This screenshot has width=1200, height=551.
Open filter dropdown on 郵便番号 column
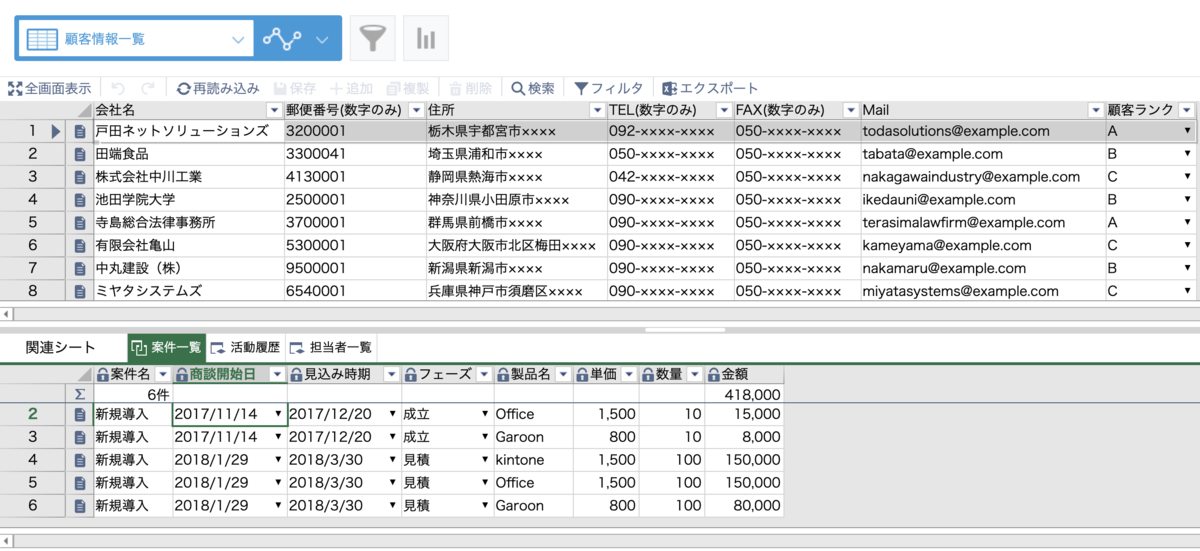[x=416, y=109]
